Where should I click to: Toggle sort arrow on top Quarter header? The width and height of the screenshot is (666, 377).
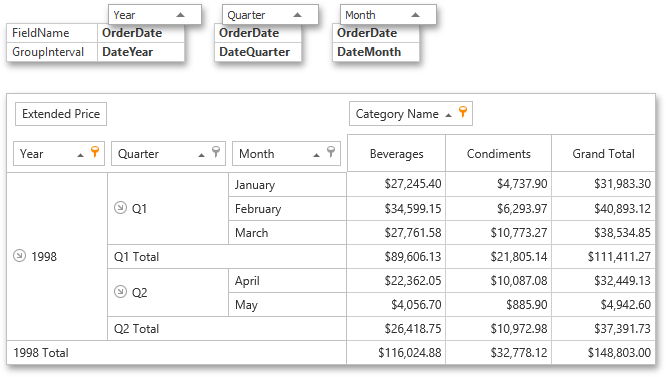pos(298,15)
